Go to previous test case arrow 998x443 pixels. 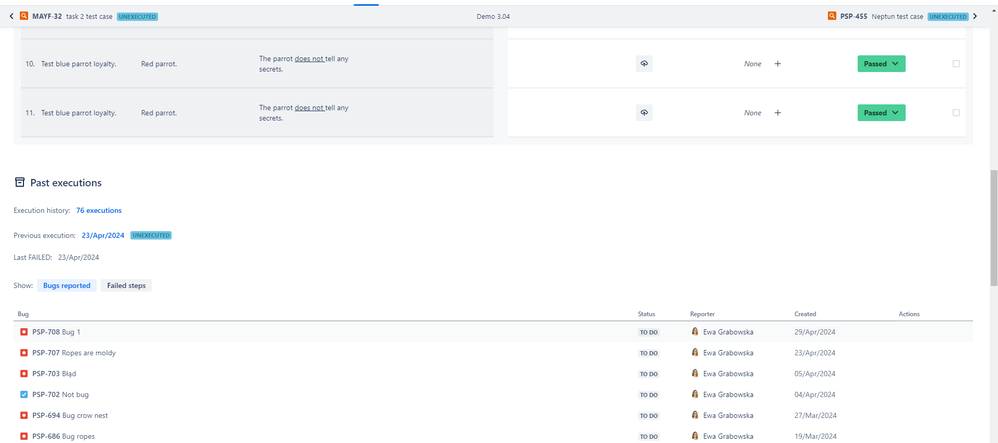pos(11,17)
